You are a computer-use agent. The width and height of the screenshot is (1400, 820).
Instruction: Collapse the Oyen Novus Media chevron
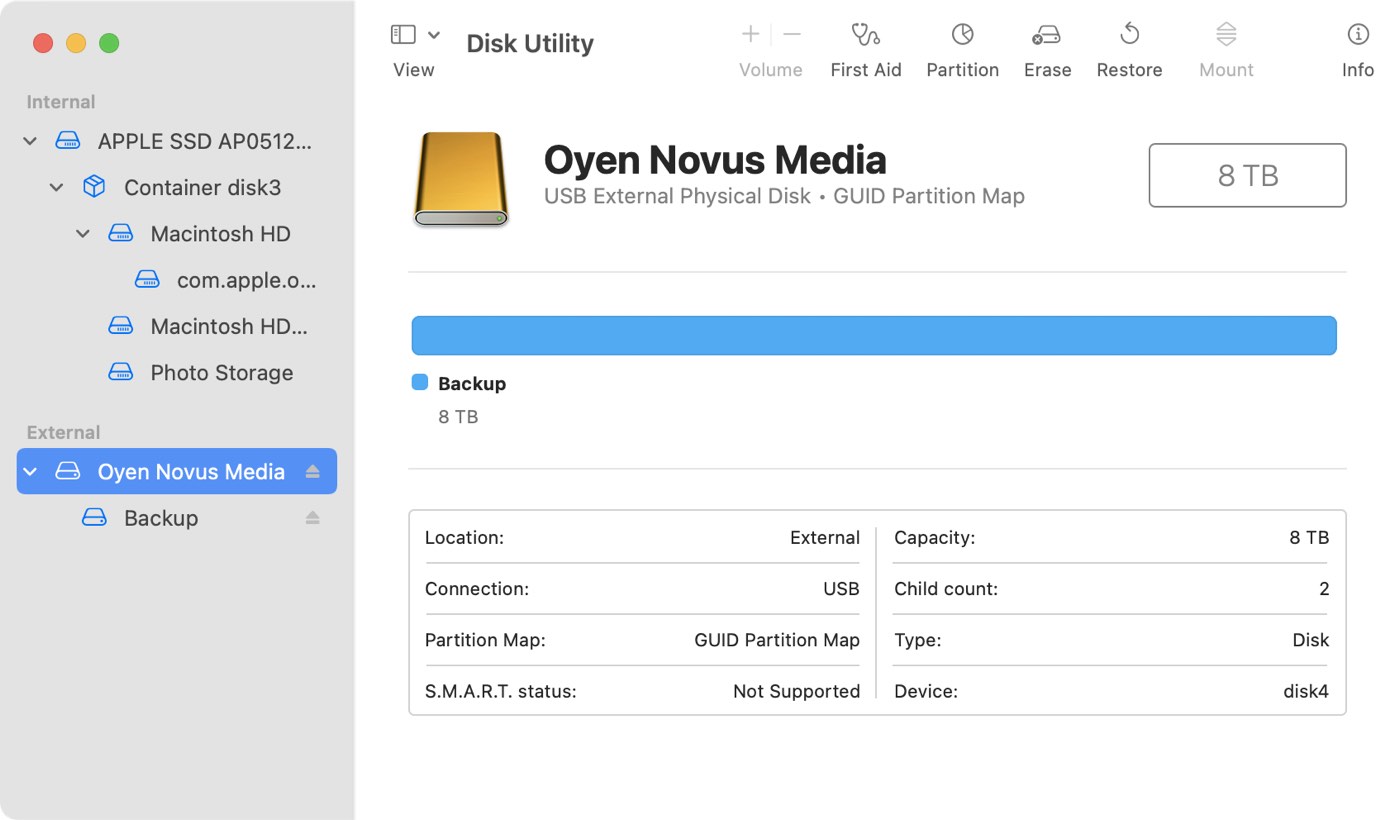pyautogui.click(x=30, y=472)
